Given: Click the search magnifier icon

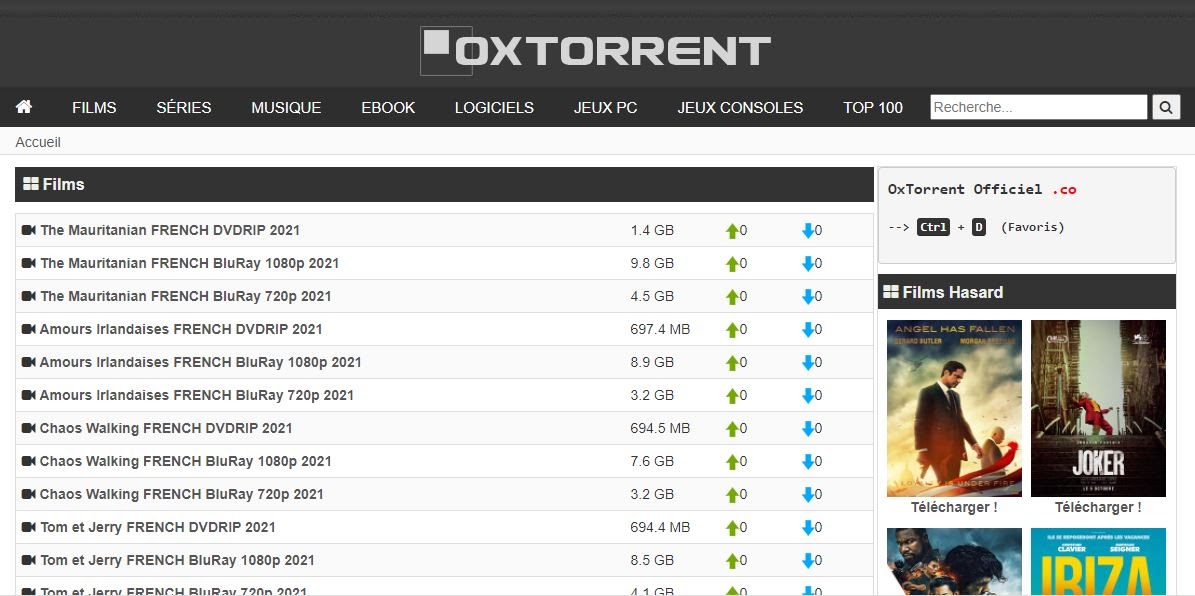Looking at the screenshot, I should (x=1166, y=106).
